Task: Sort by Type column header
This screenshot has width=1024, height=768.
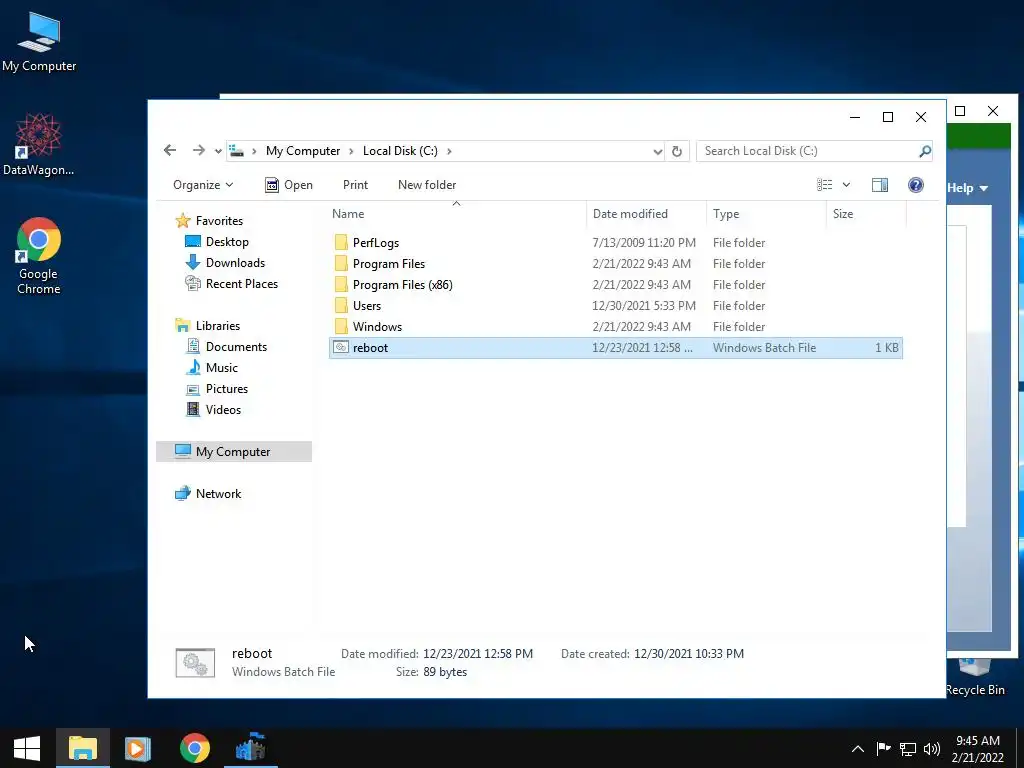Action: [726, 214]
